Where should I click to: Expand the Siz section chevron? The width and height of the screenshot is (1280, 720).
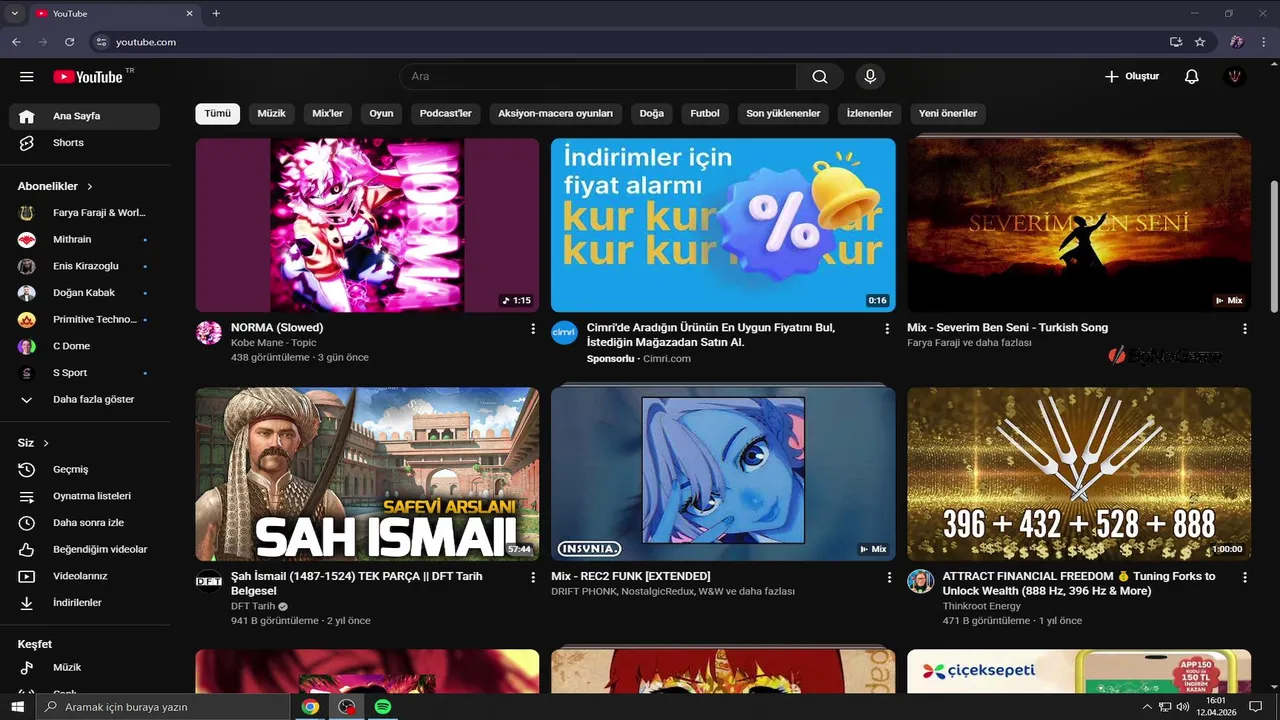click(46, 443)
